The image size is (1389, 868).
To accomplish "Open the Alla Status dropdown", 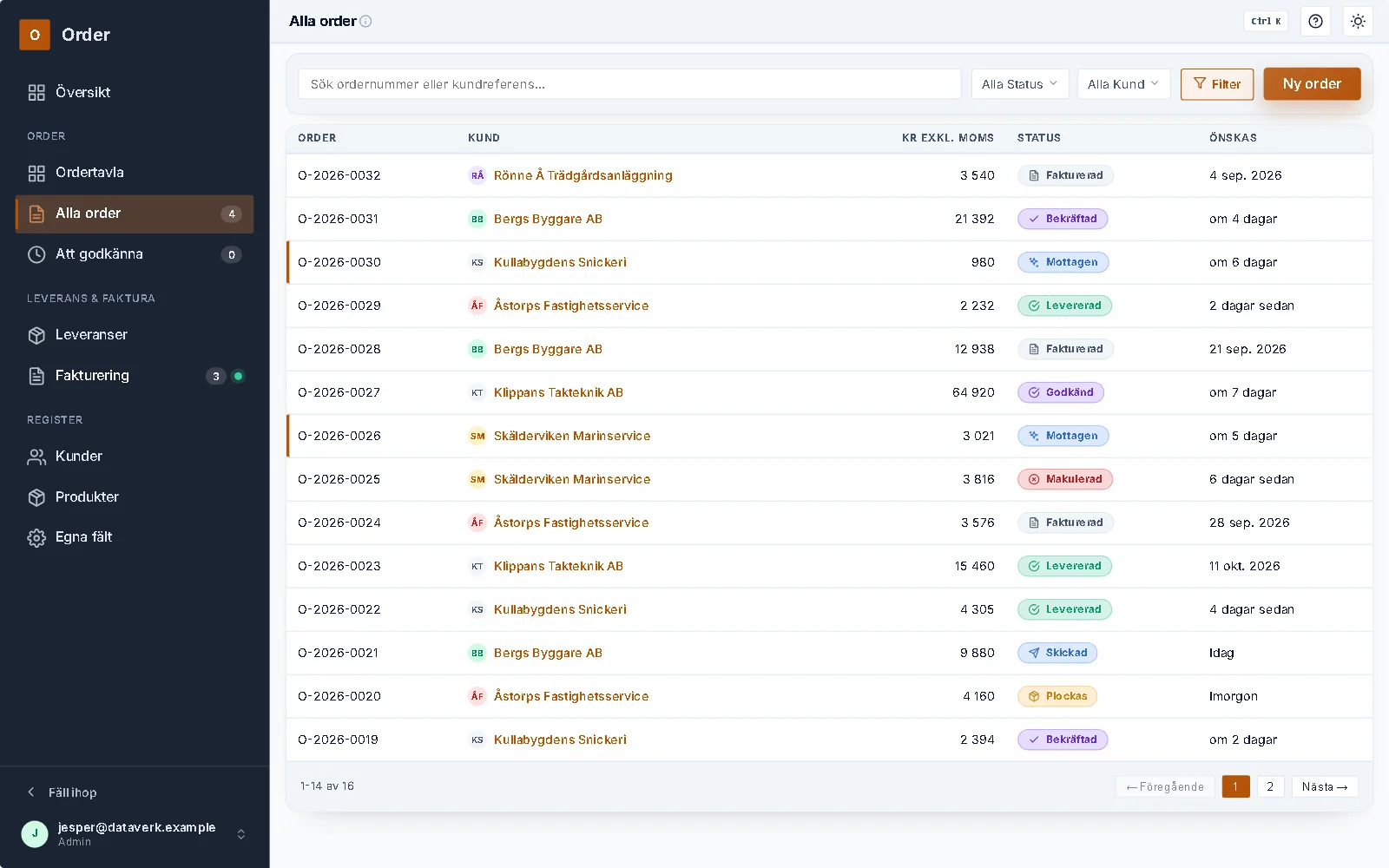I will pyautogui.click(x=1020, y=84).
